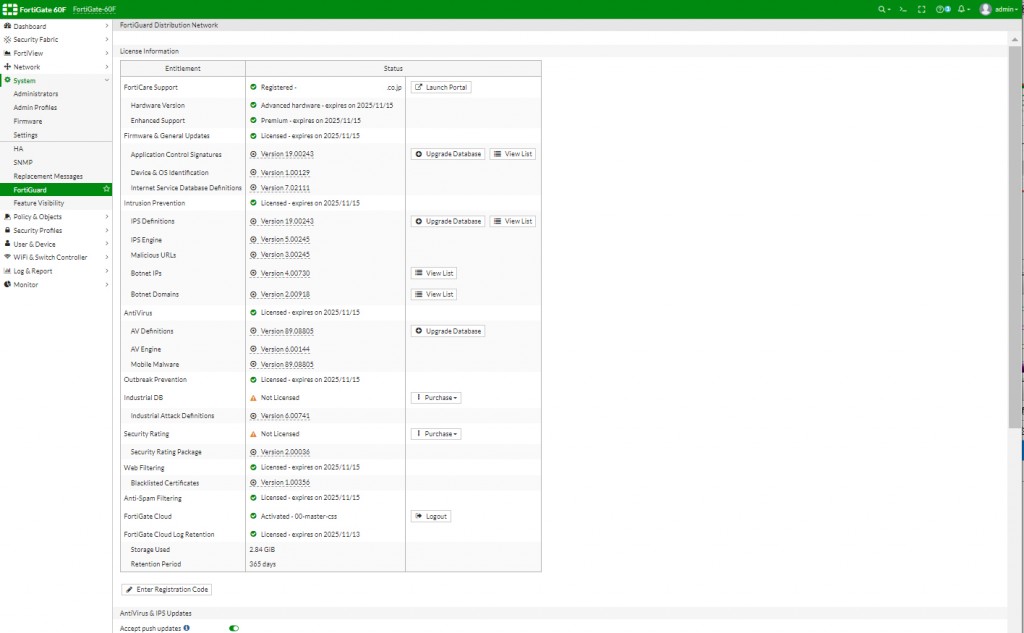This screenshot has width=1024, height=633.
Task: View list for IPS Definitions
Action: click(513, 221)
